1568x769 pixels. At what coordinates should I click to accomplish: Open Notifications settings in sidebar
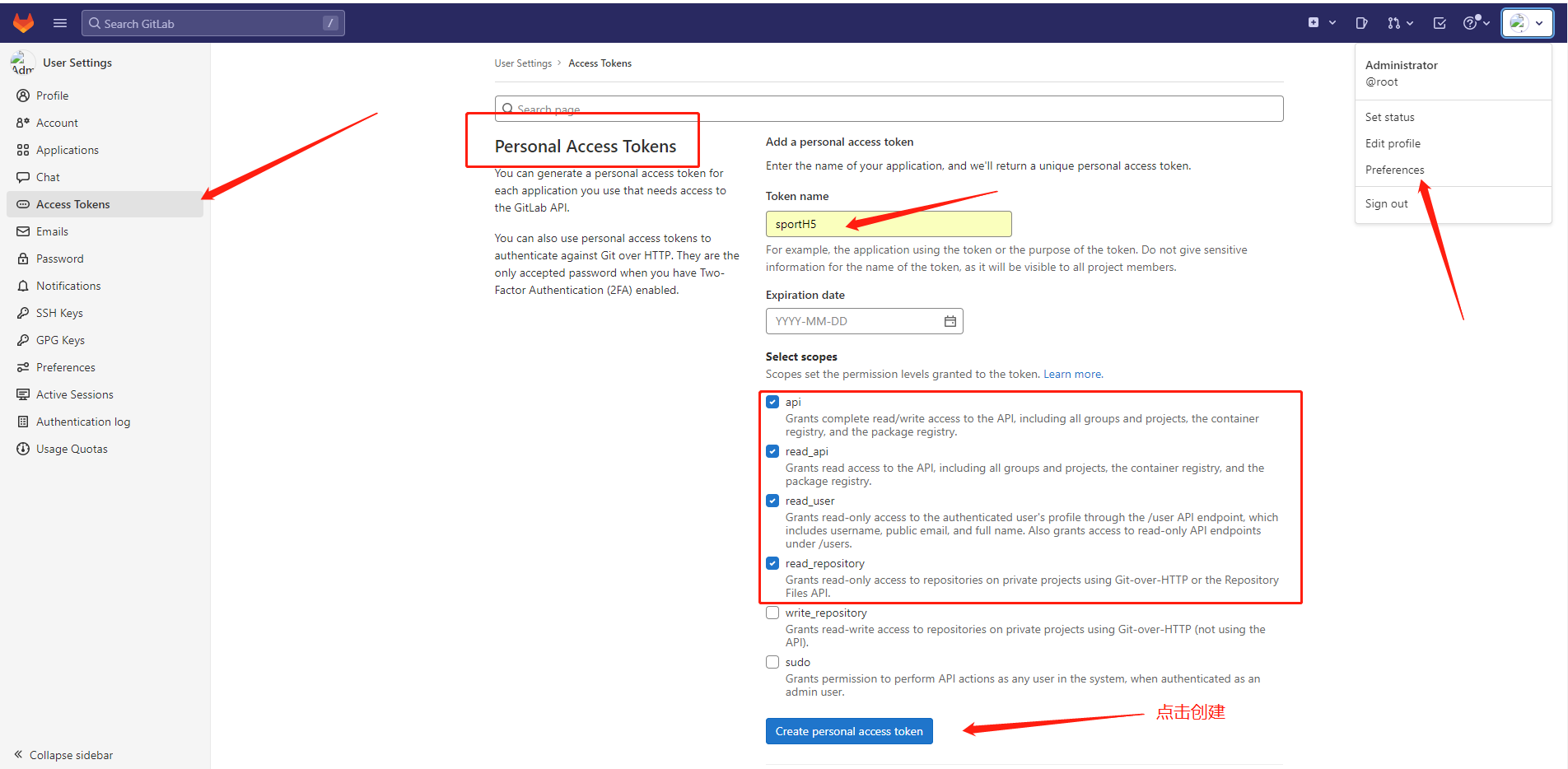click(68, 286)
